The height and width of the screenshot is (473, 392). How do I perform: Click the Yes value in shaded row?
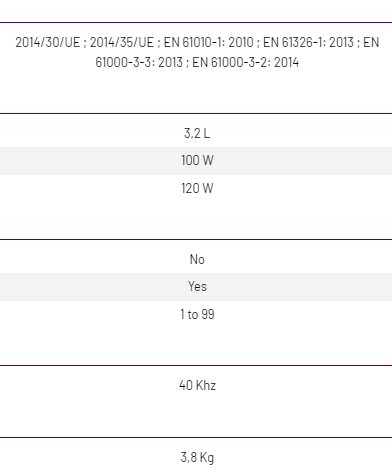[x=197, y=286]
